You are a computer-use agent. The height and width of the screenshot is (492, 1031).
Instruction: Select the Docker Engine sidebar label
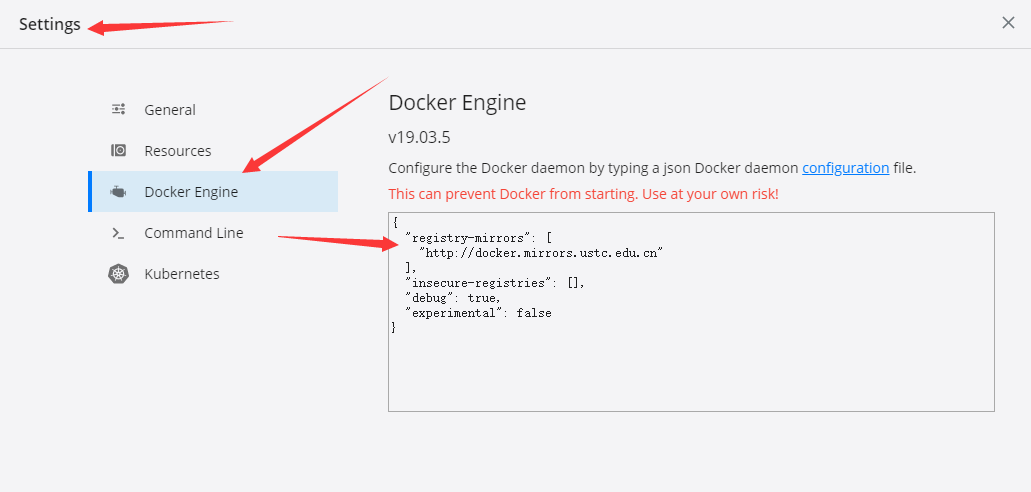191,192
